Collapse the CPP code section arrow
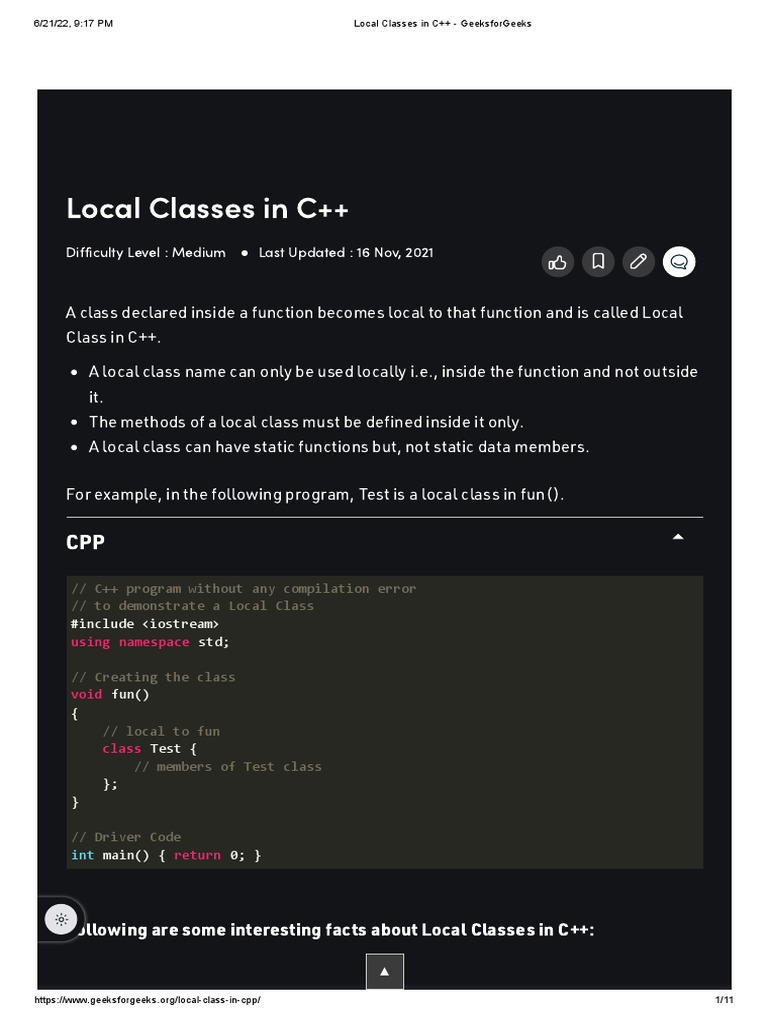The width and height of the screenshot is (768, 1024). point(678,538)
